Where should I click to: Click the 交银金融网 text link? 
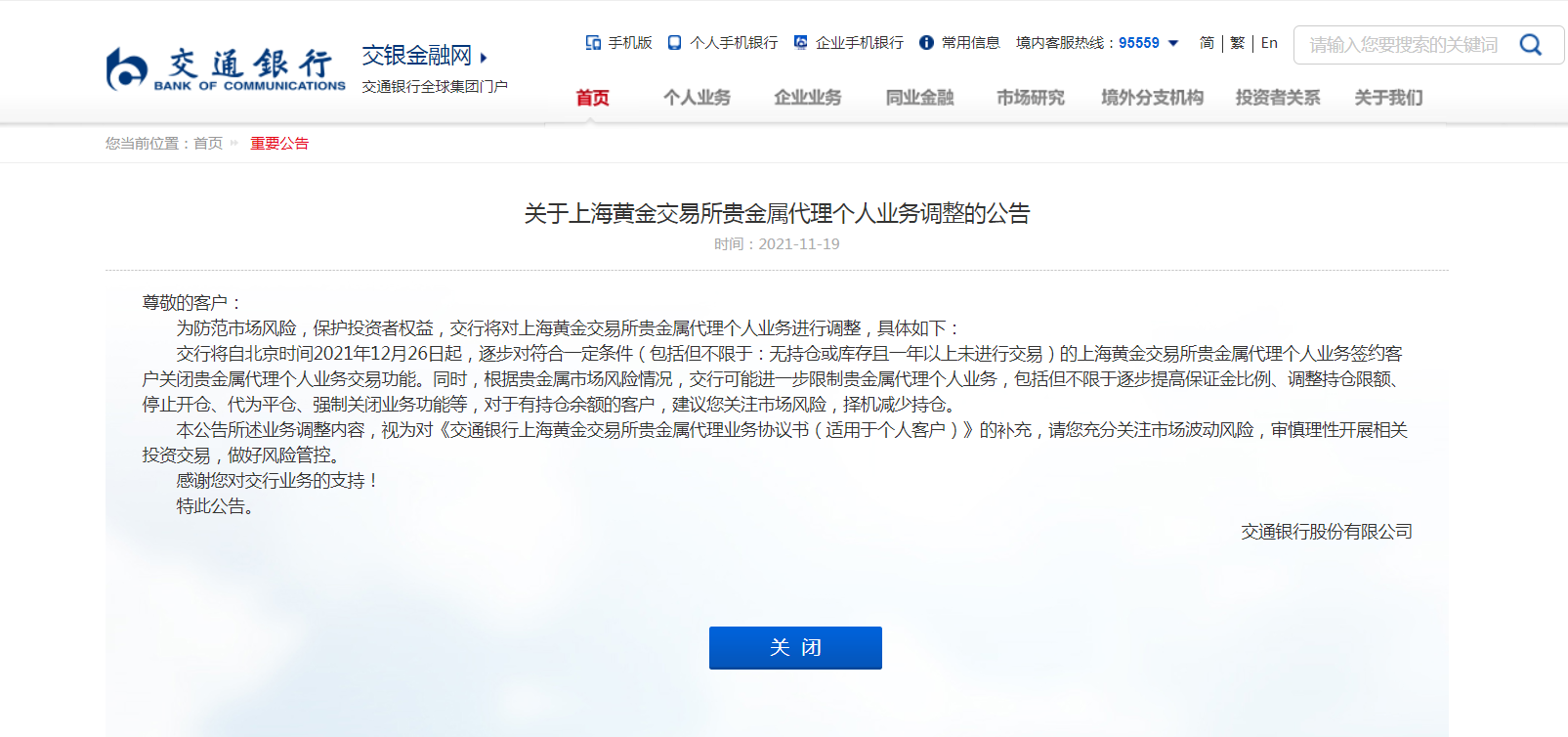click(x=417, y=56)
